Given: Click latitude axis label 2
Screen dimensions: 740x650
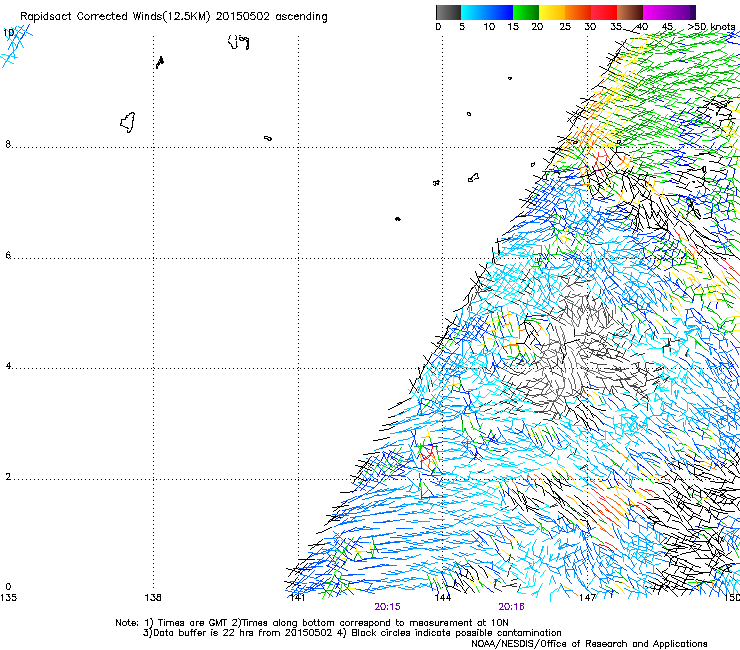Looking at the screenshot, I should click(8, 476).
